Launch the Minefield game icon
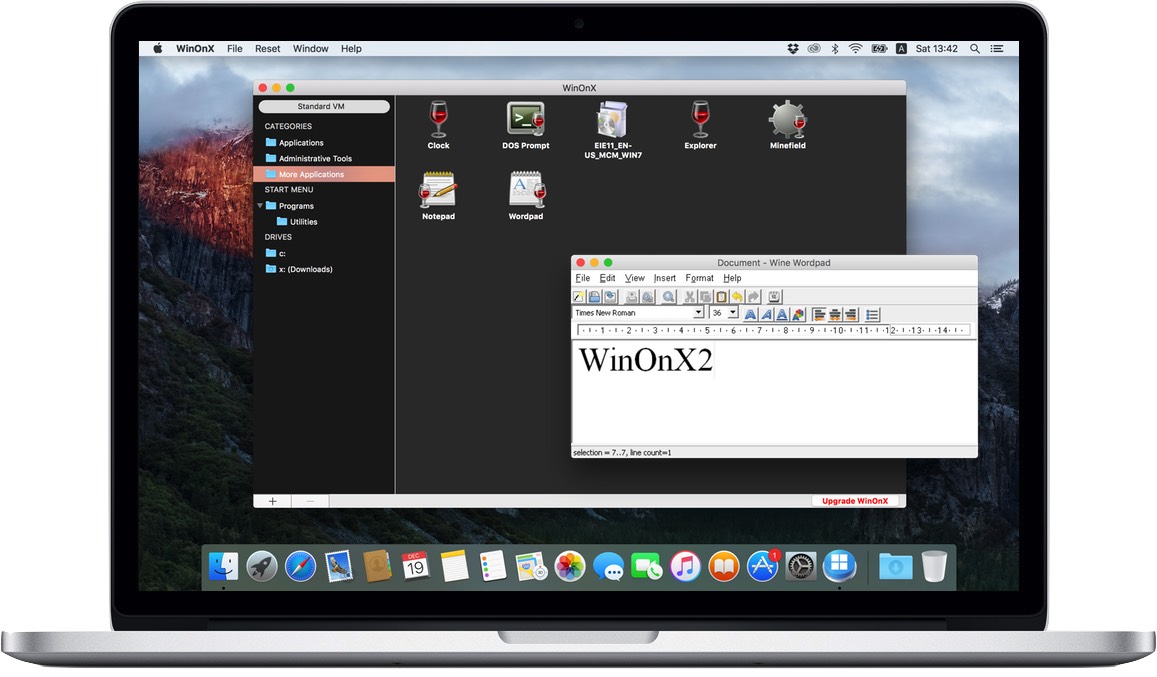 (787, 119)
